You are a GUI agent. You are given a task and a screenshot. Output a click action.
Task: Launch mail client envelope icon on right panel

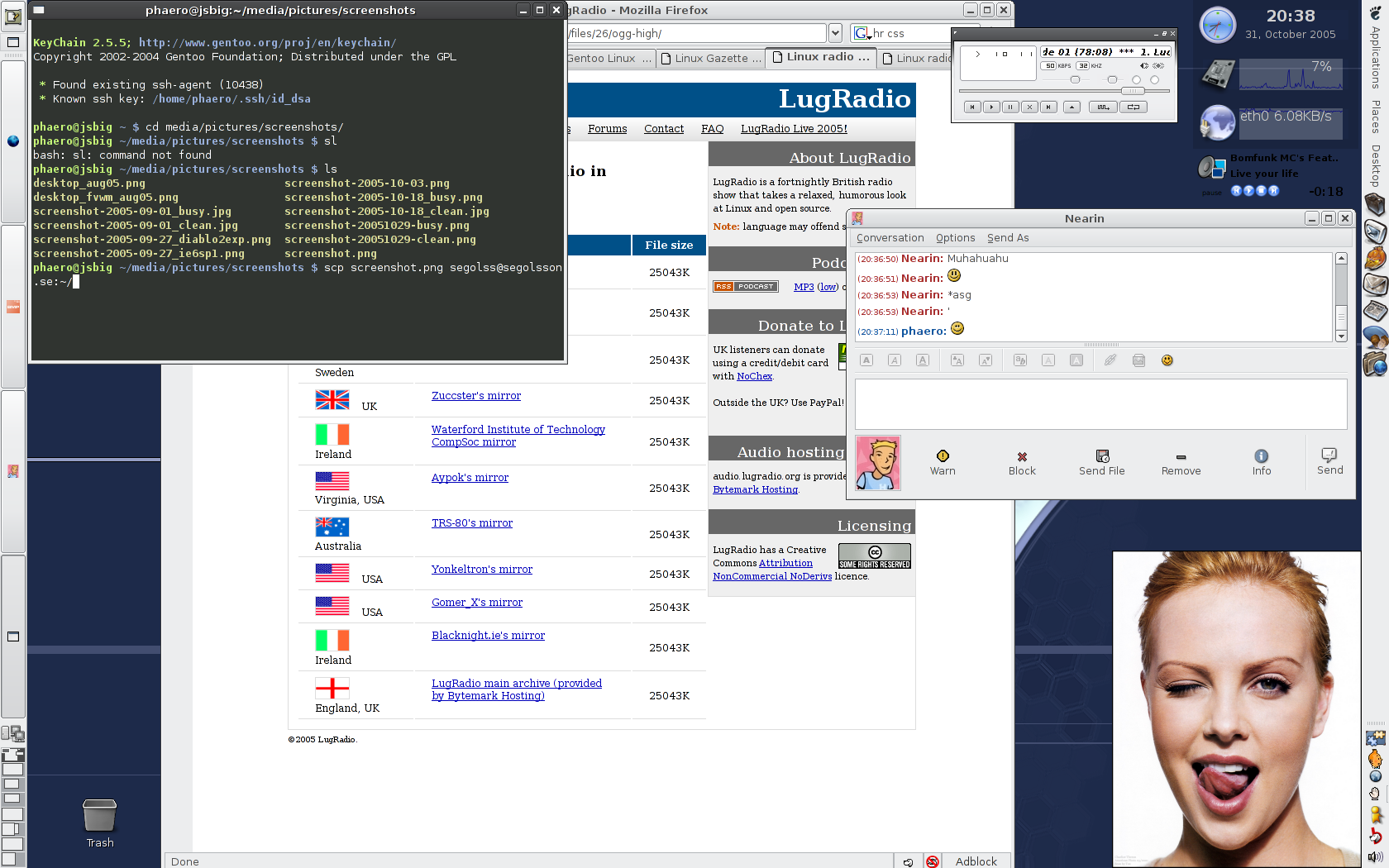coord(1375,284)
